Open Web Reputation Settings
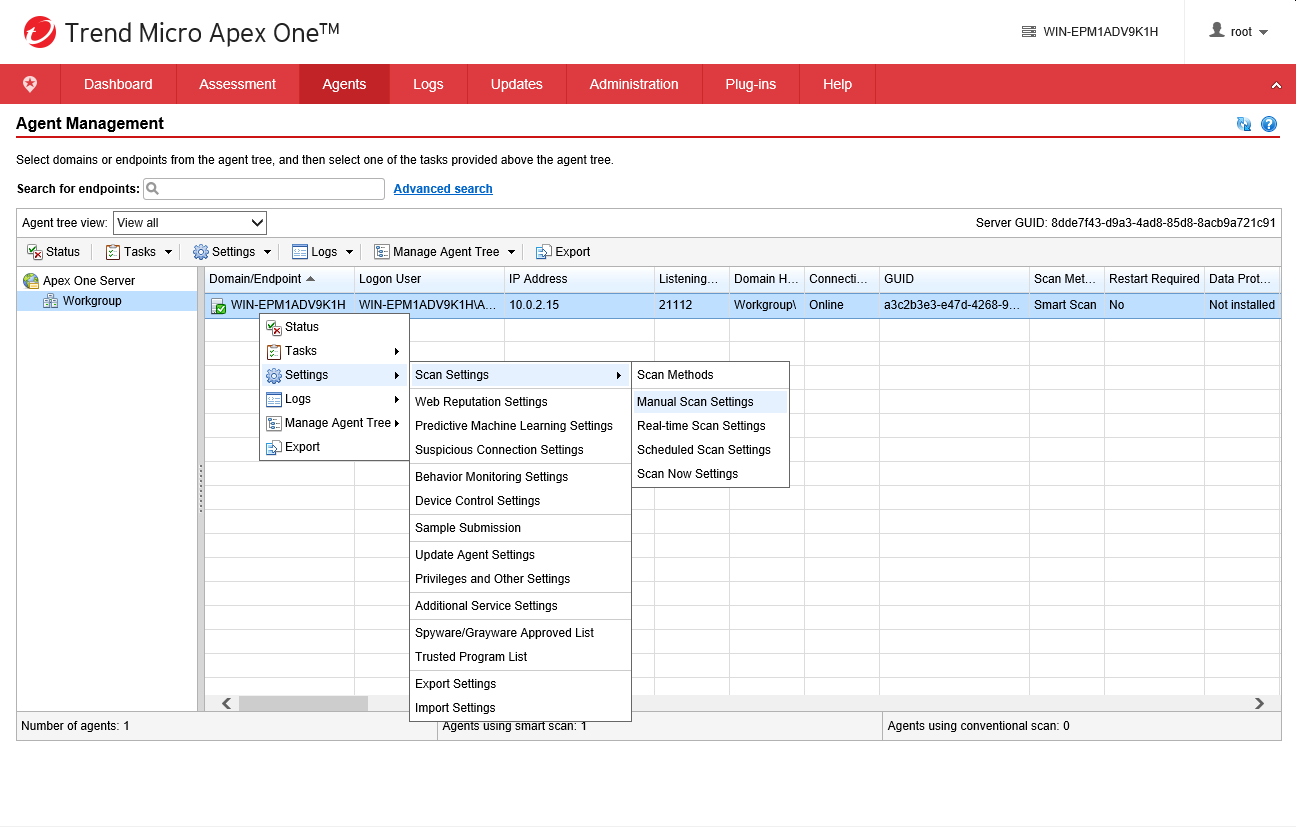Screen dimensions: 1296x827 (x=520, y=402)
